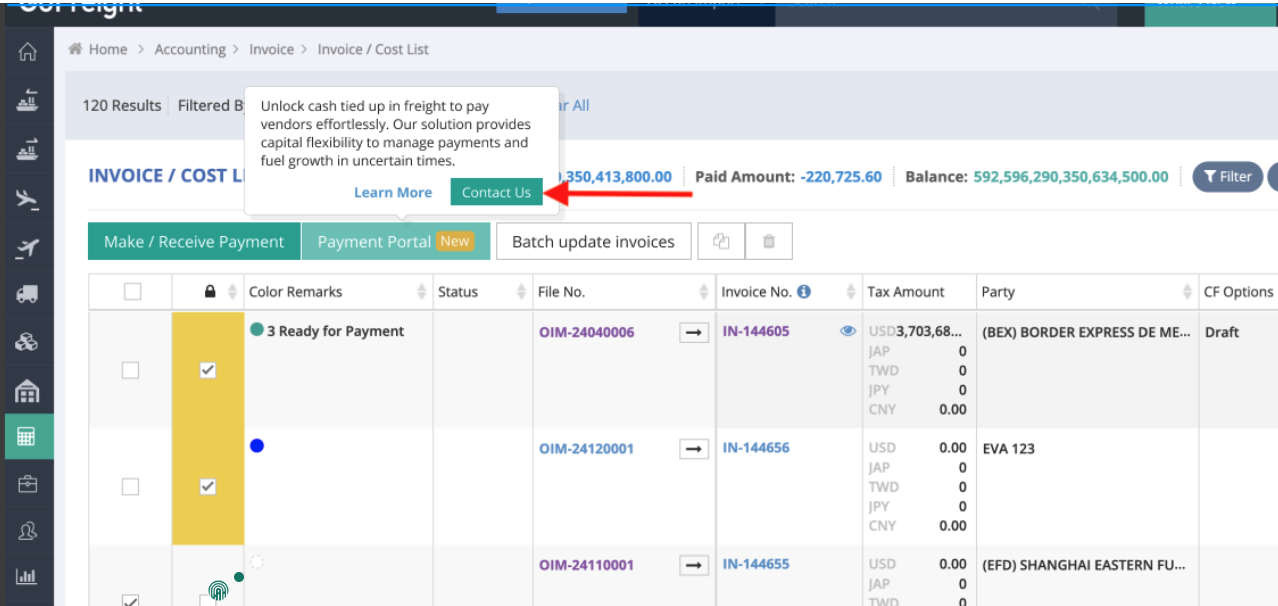Click the blue color dot in the OIM-24120001 row

(x=257, y=446)
